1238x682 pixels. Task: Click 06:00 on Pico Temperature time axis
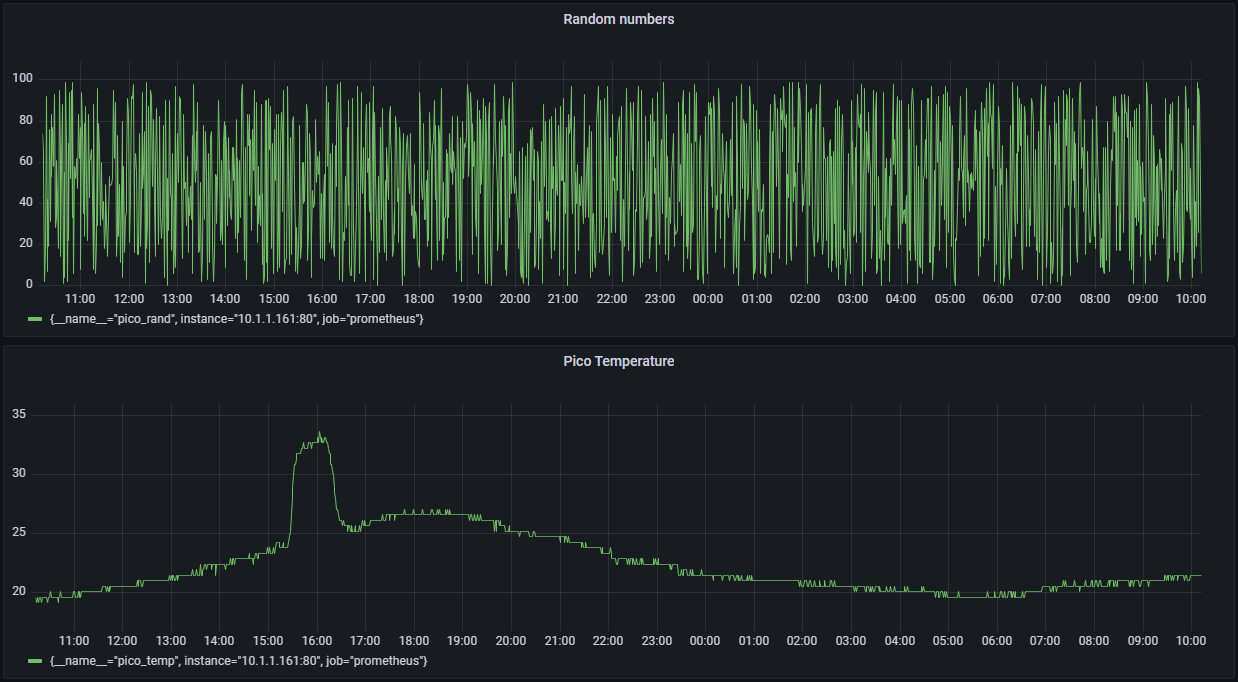pos(996,641)
